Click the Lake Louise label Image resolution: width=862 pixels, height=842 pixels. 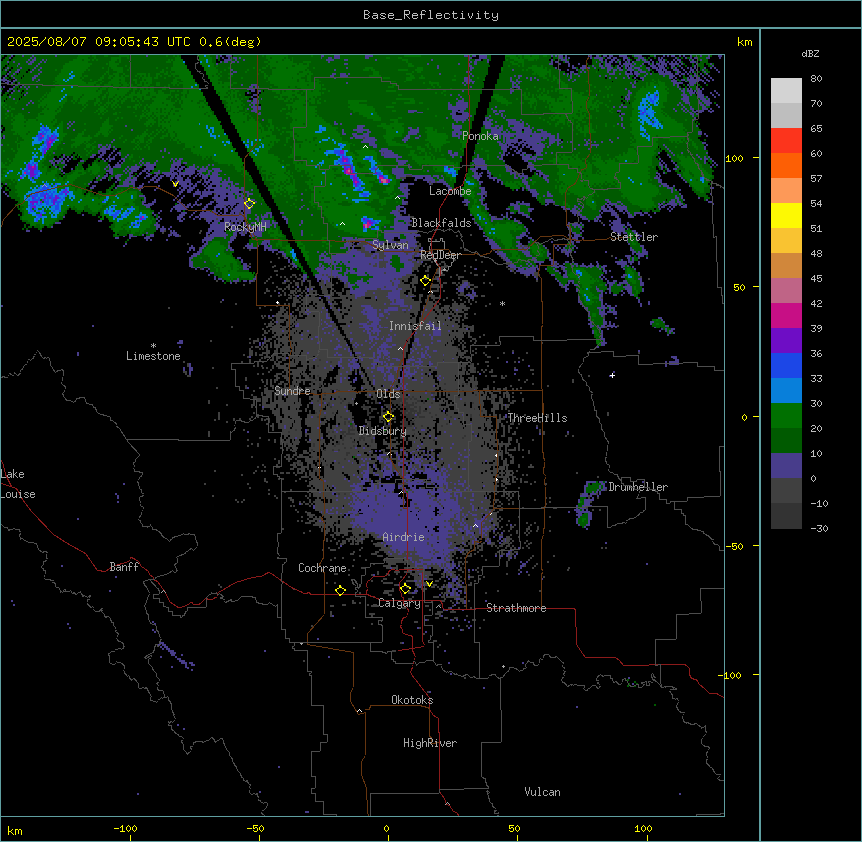click(x=18, y=484)
